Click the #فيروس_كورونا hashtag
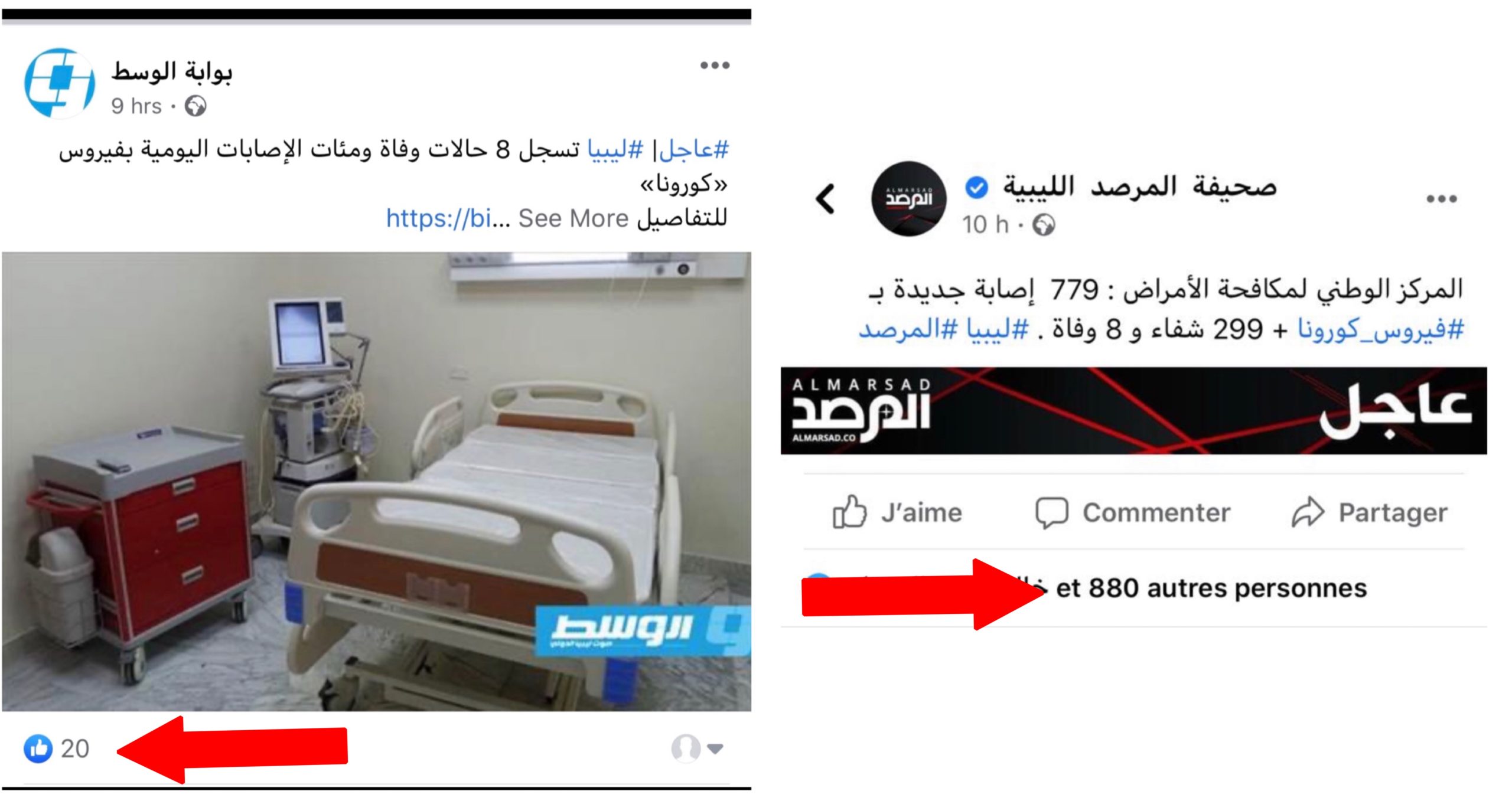Screen dimensions: 1512x801 1381,329
